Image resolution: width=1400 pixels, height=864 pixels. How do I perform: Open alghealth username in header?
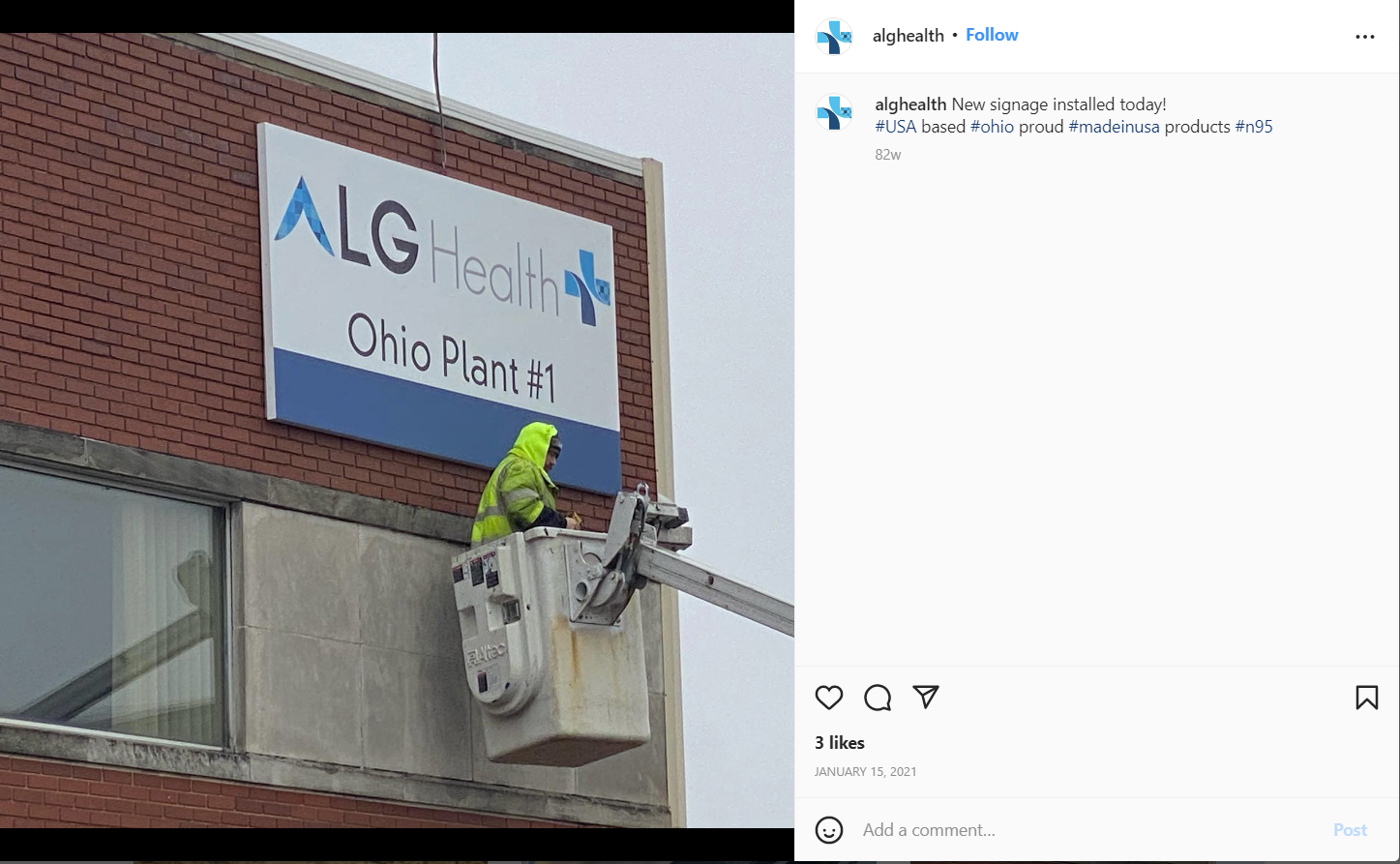(x=909, y=36)
